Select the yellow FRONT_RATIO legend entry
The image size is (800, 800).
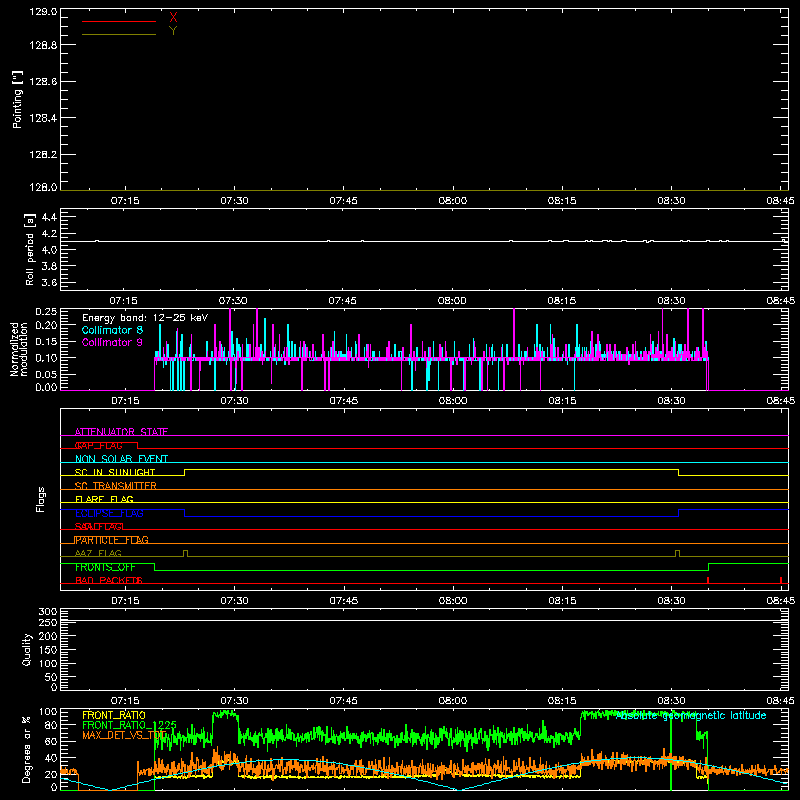(114, 715)
